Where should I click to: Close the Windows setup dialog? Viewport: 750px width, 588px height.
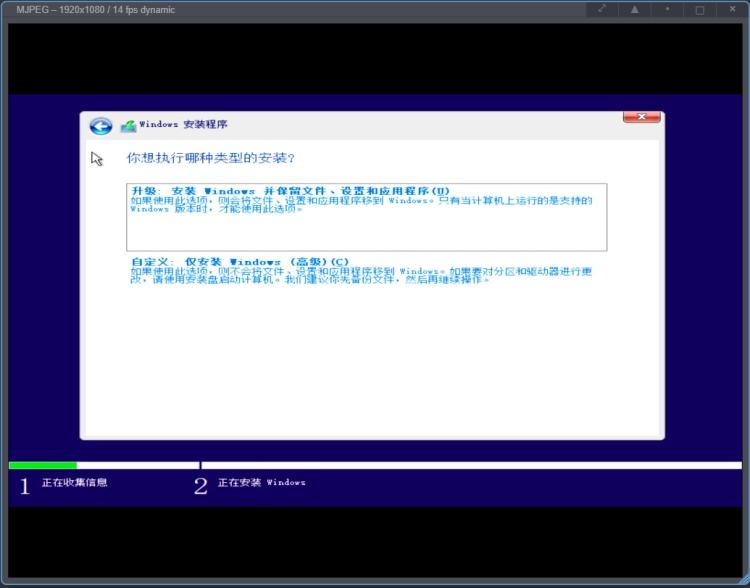641,117
